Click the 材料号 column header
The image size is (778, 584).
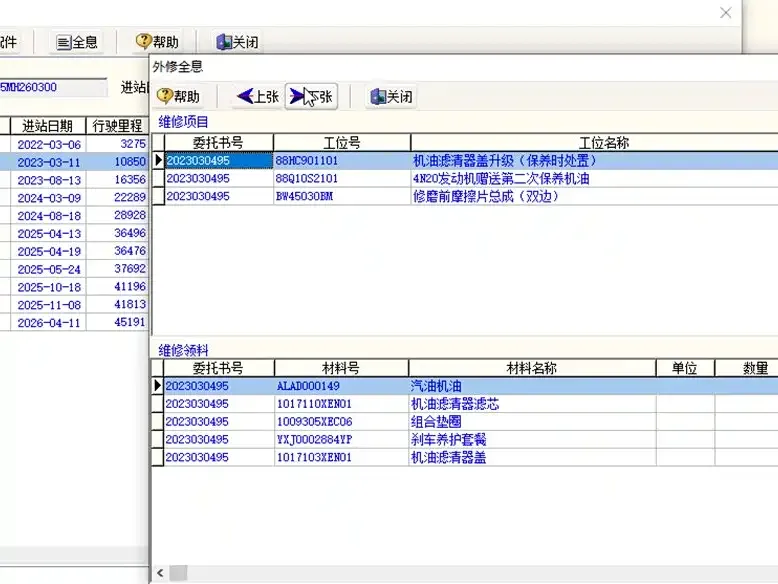pyautogui.click(x=341, y=368)
